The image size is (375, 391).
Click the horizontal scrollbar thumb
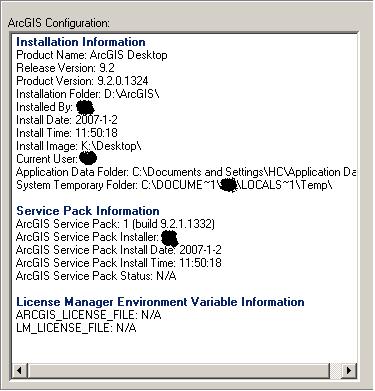click(x=179, y=370)
